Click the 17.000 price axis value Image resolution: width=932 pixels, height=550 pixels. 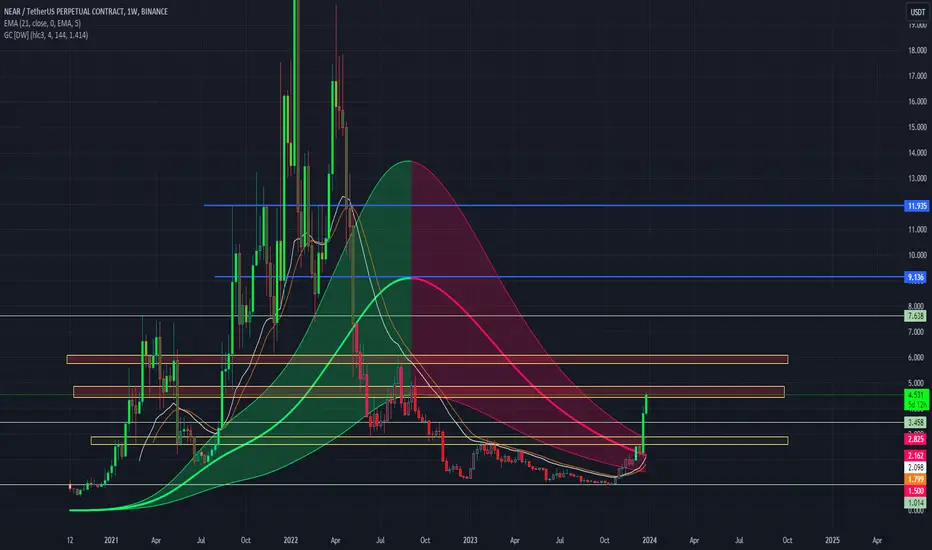(x=917, y=76)
